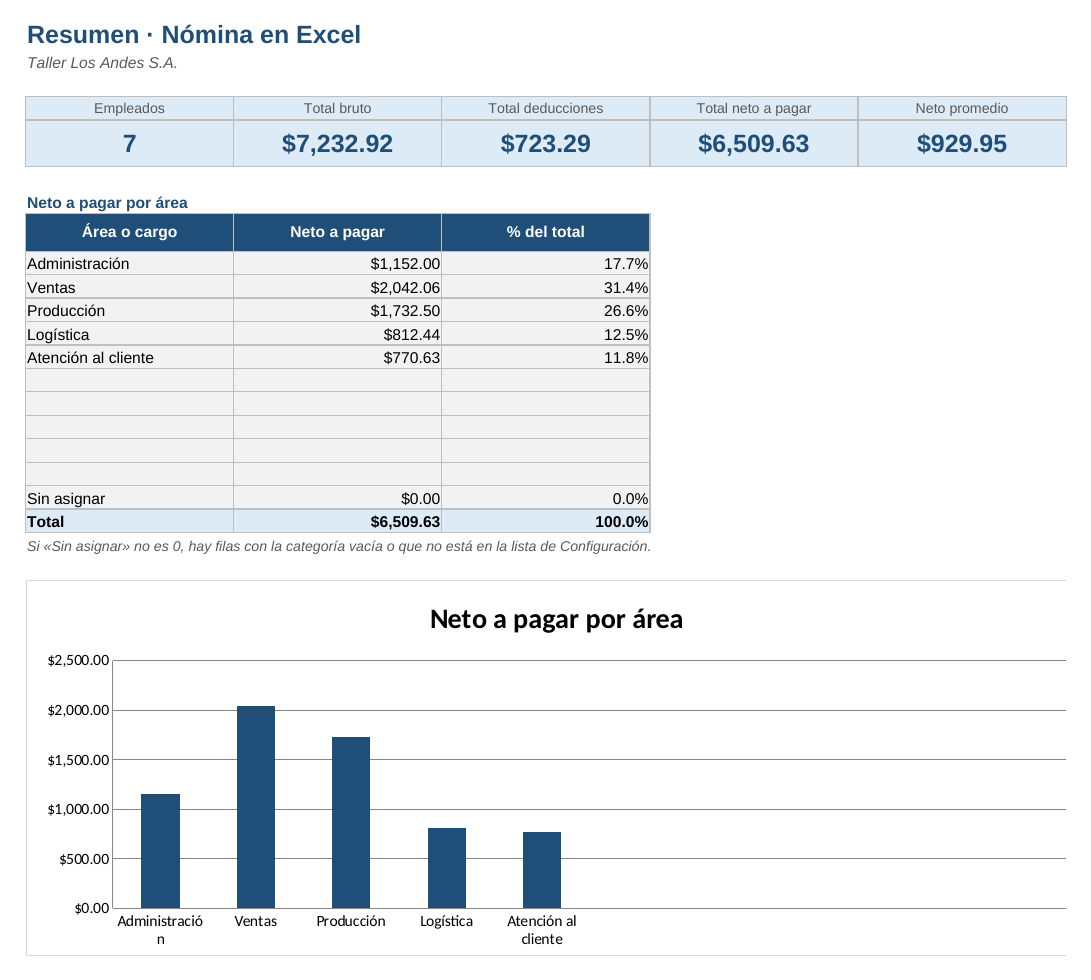1091x980 pixels.
Task: Select the chart title 'Neto a pagar por área'
Action: coord(556,619)
